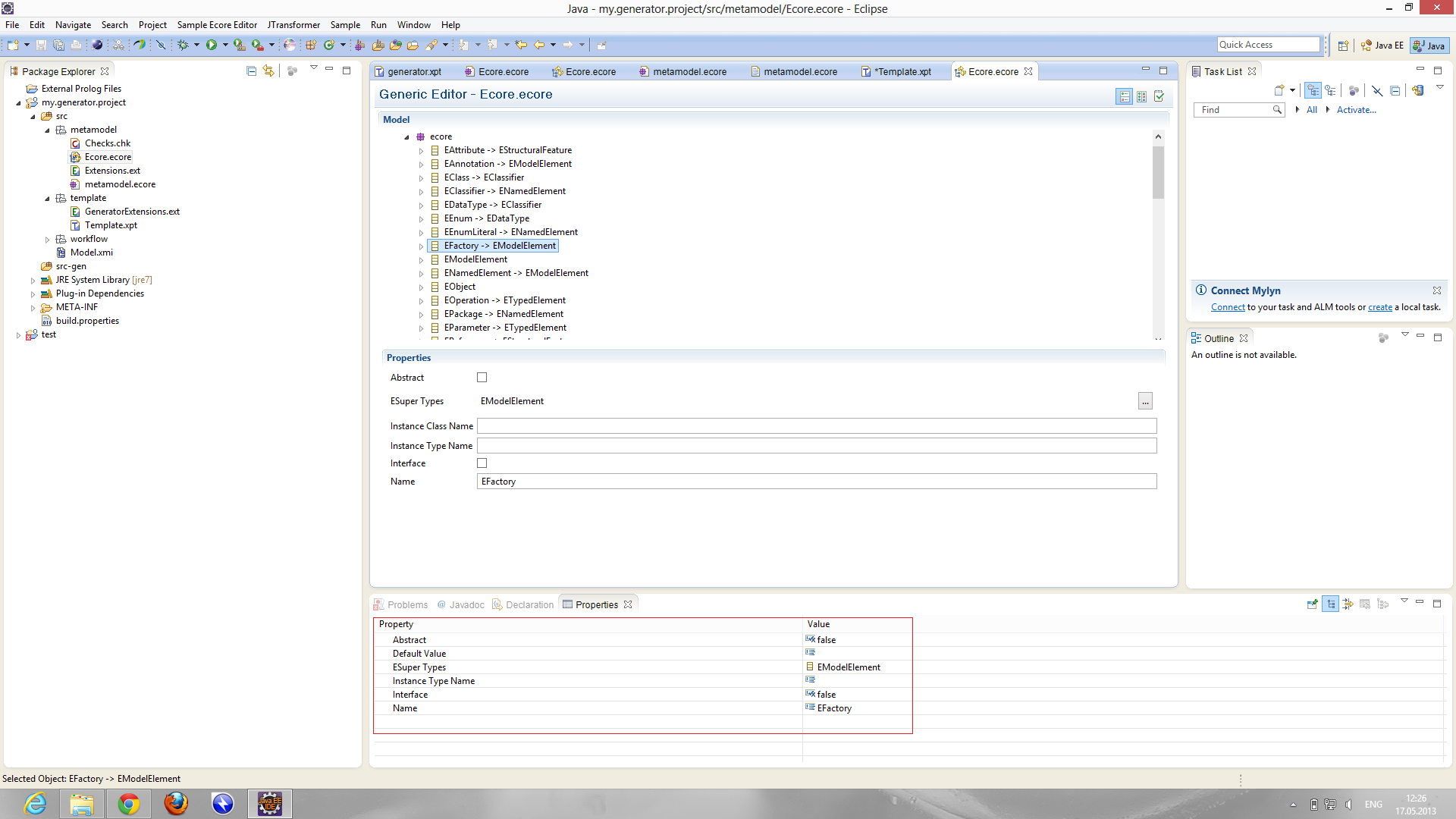Toggle the Abstract checkbox
This screenshot has width=1456, height=819.
coord(482,378)
